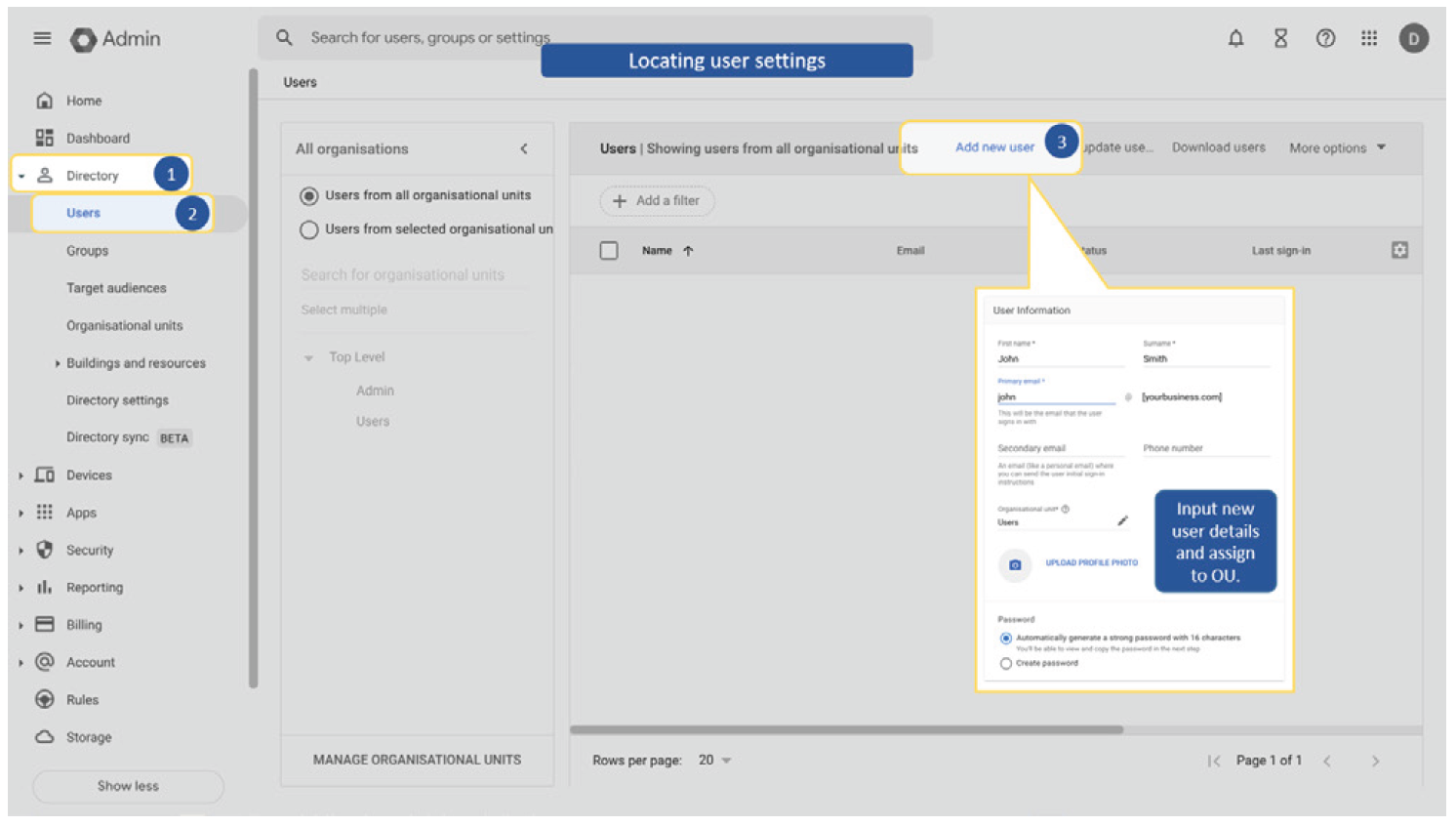1456x826 pixels.
Task: Click the Dashboard icon in sidebar
Action: (44, 138)
